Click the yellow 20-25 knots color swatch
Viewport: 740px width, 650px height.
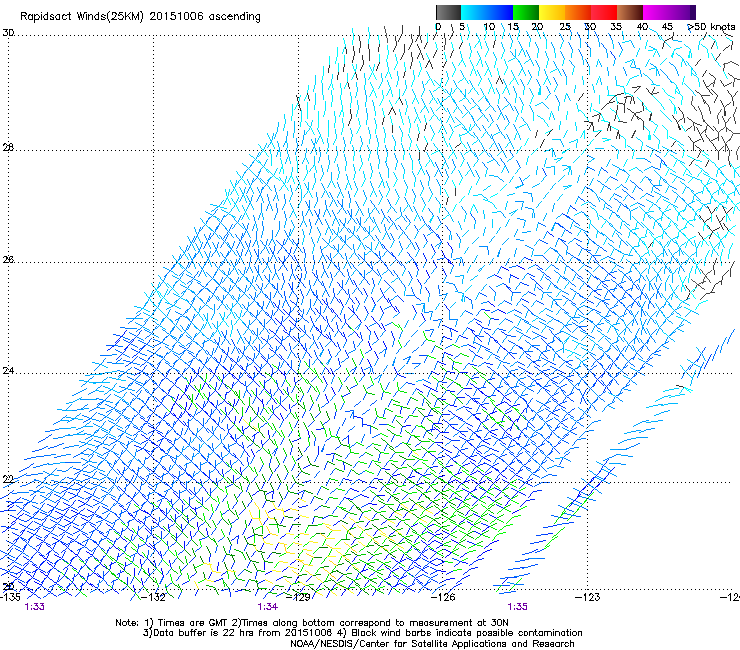pos(552,12)
